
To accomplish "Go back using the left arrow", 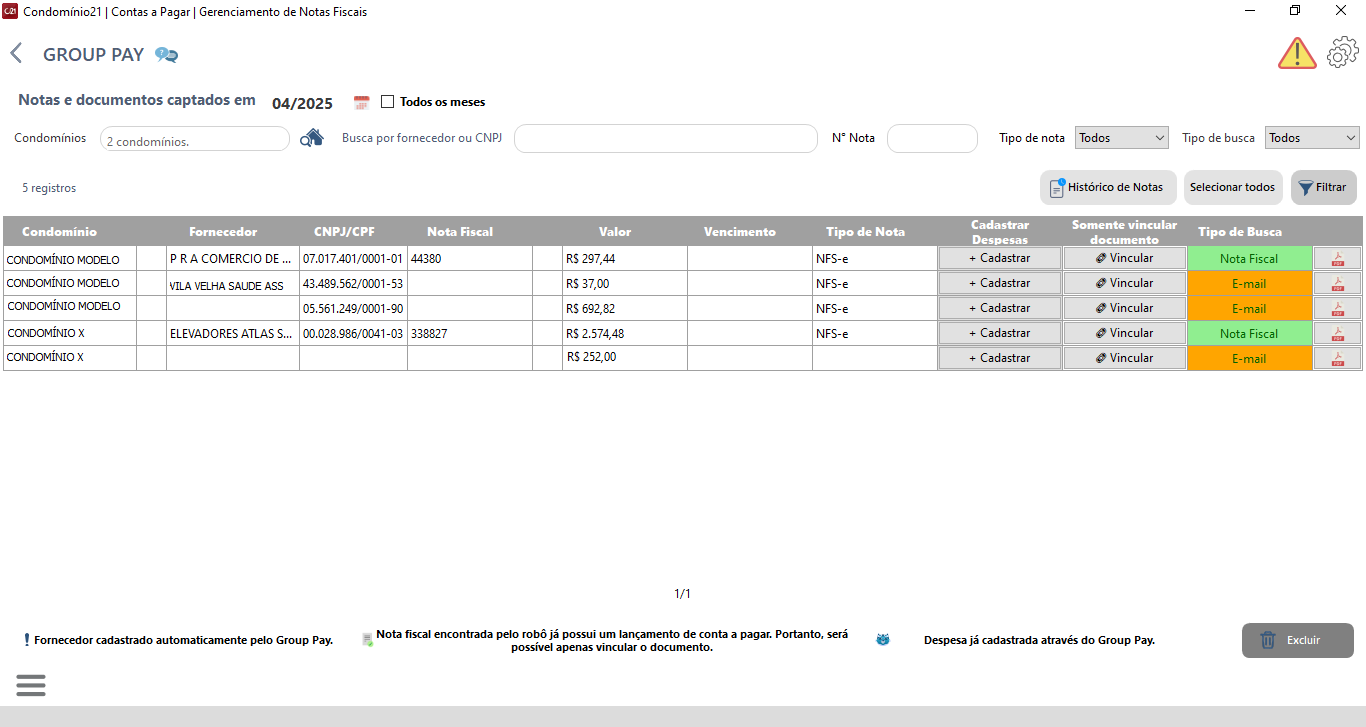I will 16,54.
